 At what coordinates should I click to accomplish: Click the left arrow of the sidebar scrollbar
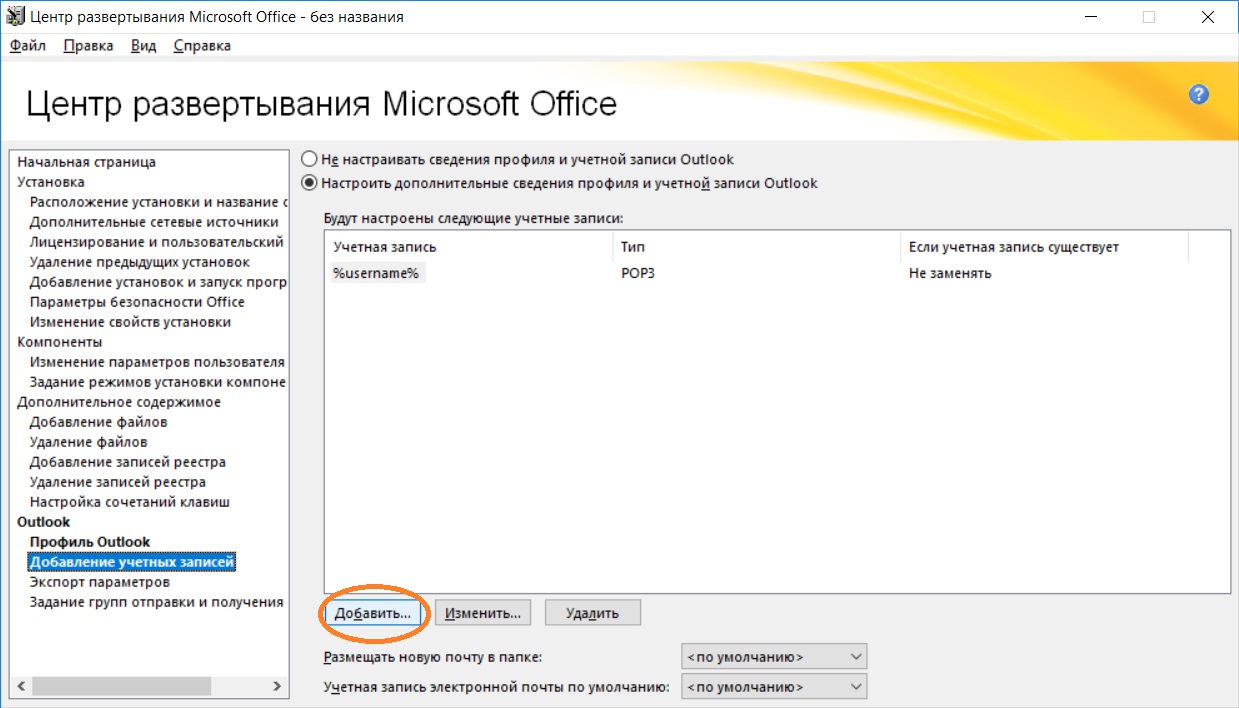(21, 687)
